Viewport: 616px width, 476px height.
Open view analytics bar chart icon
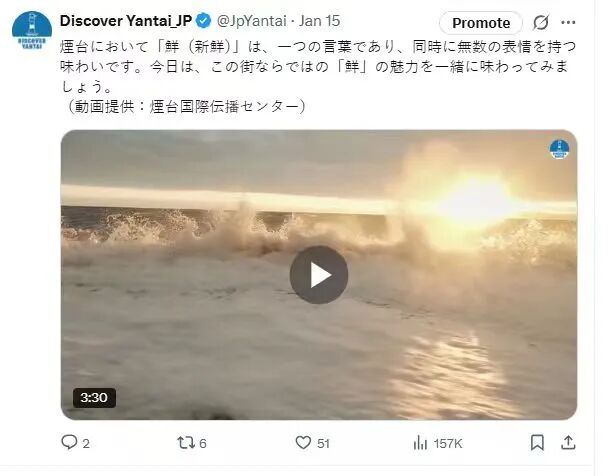pyautogui.click(x=420, y=443)
